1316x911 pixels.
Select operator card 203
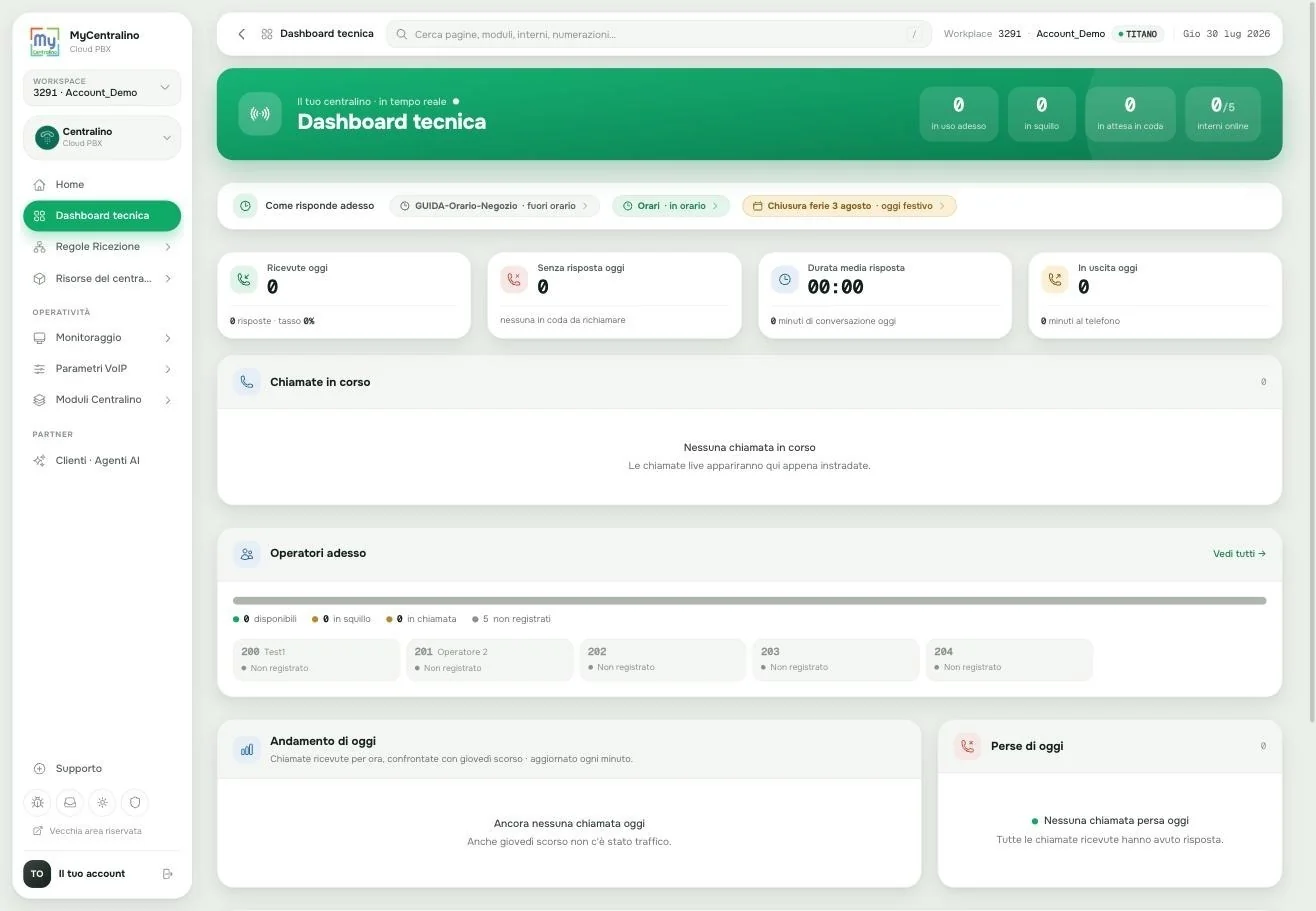pyautogui.click(x=836, y=660)
